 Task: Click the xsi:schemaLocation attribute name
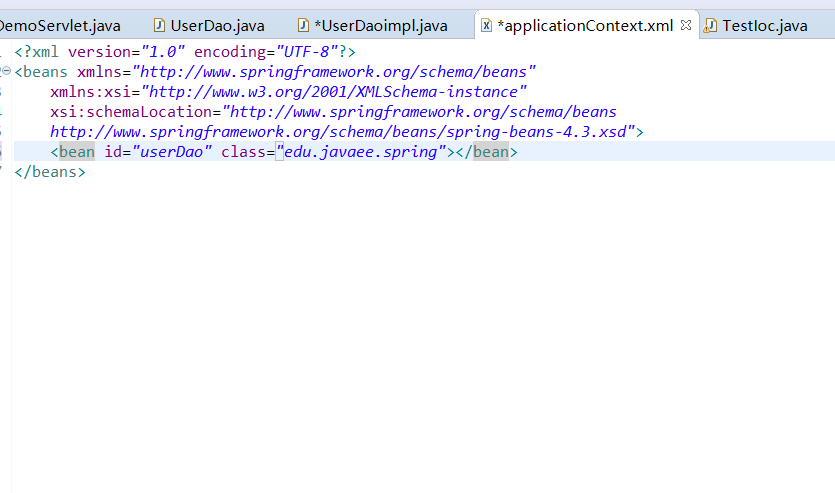pos(131,112)
